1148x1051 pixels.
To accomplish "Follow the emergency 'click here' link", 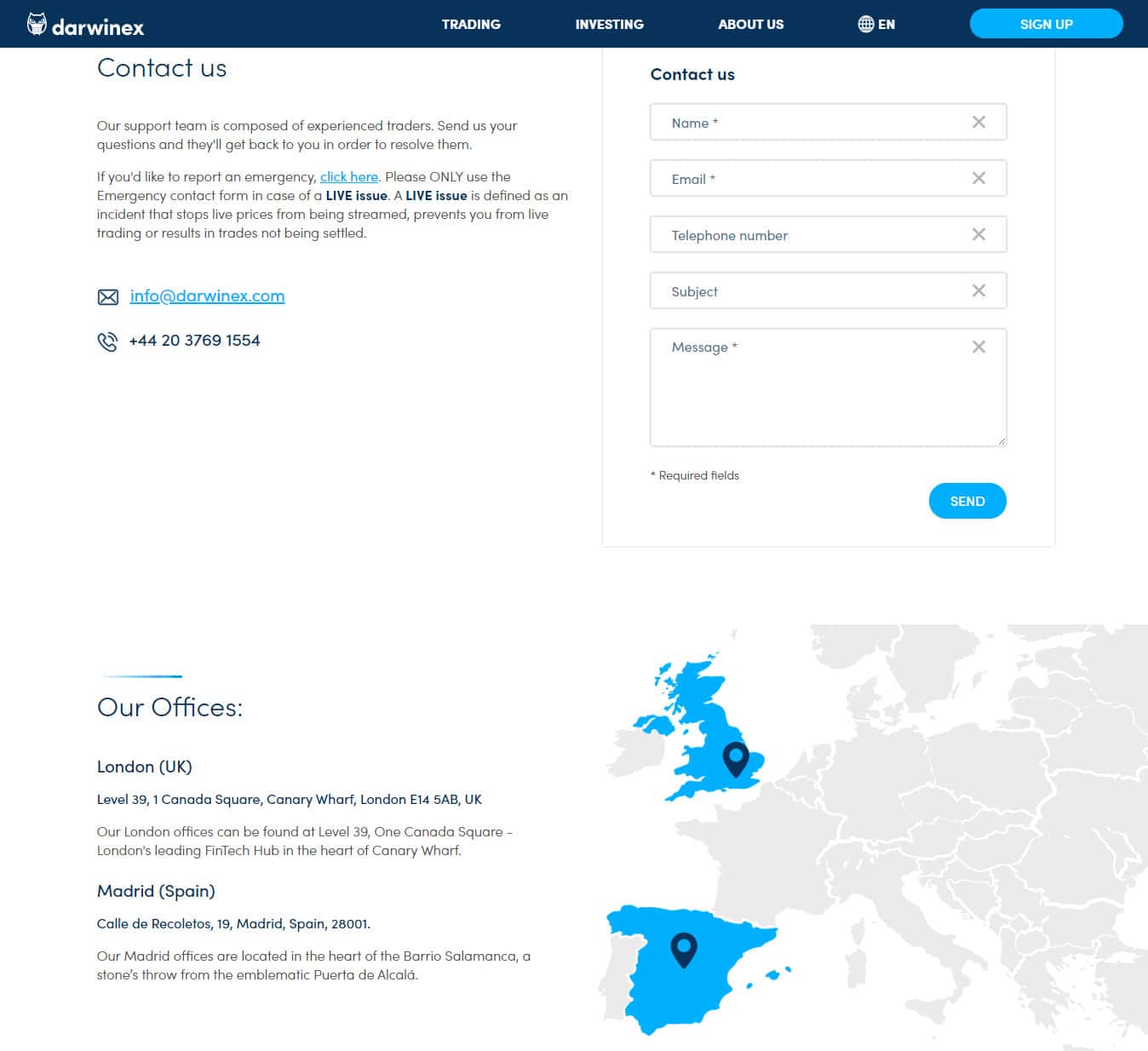I will [349, 177].
